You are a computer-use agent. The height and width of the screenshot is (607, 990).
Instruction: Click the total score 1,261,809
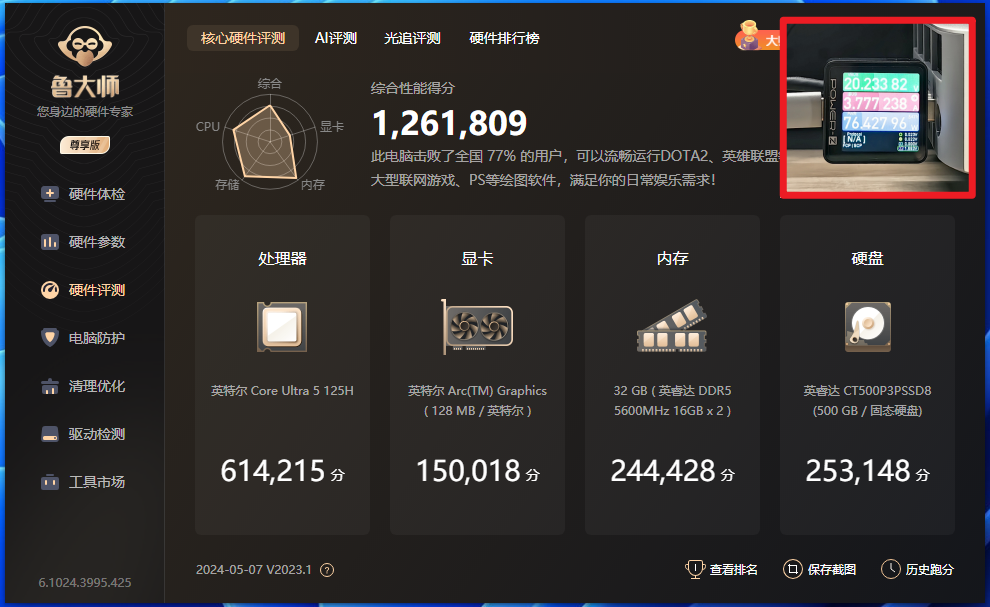pos(450,123)
